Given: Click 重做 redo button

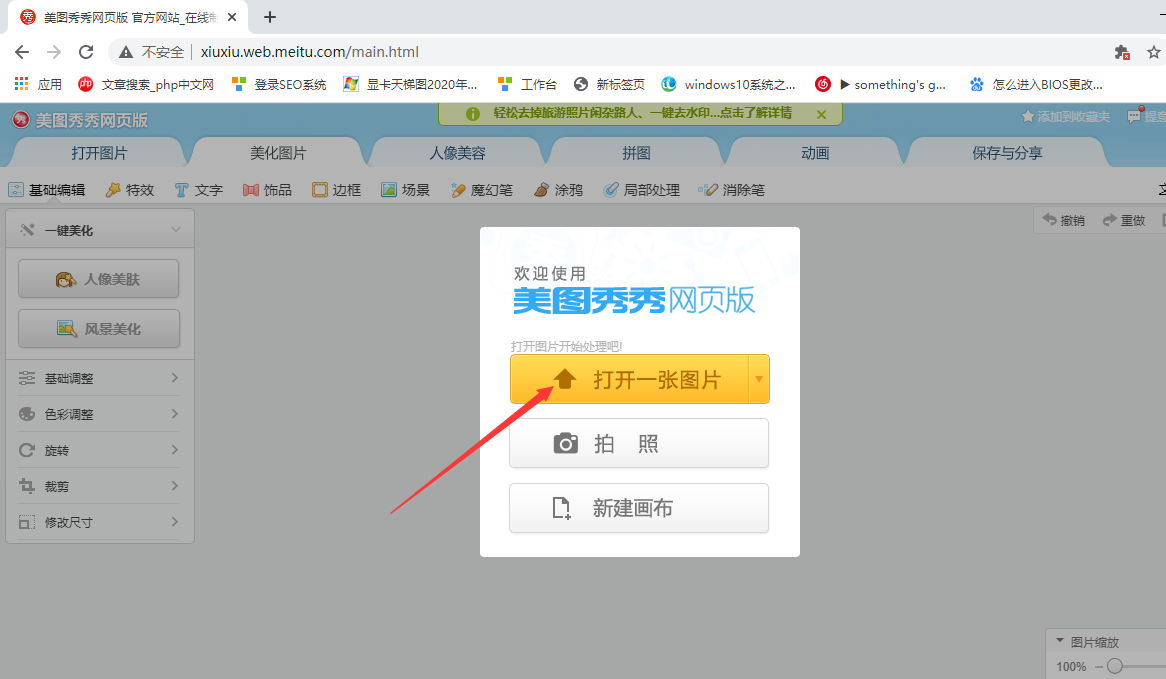Looking at the screenshot, I should pyautogui.click(x=1124, y=220).
